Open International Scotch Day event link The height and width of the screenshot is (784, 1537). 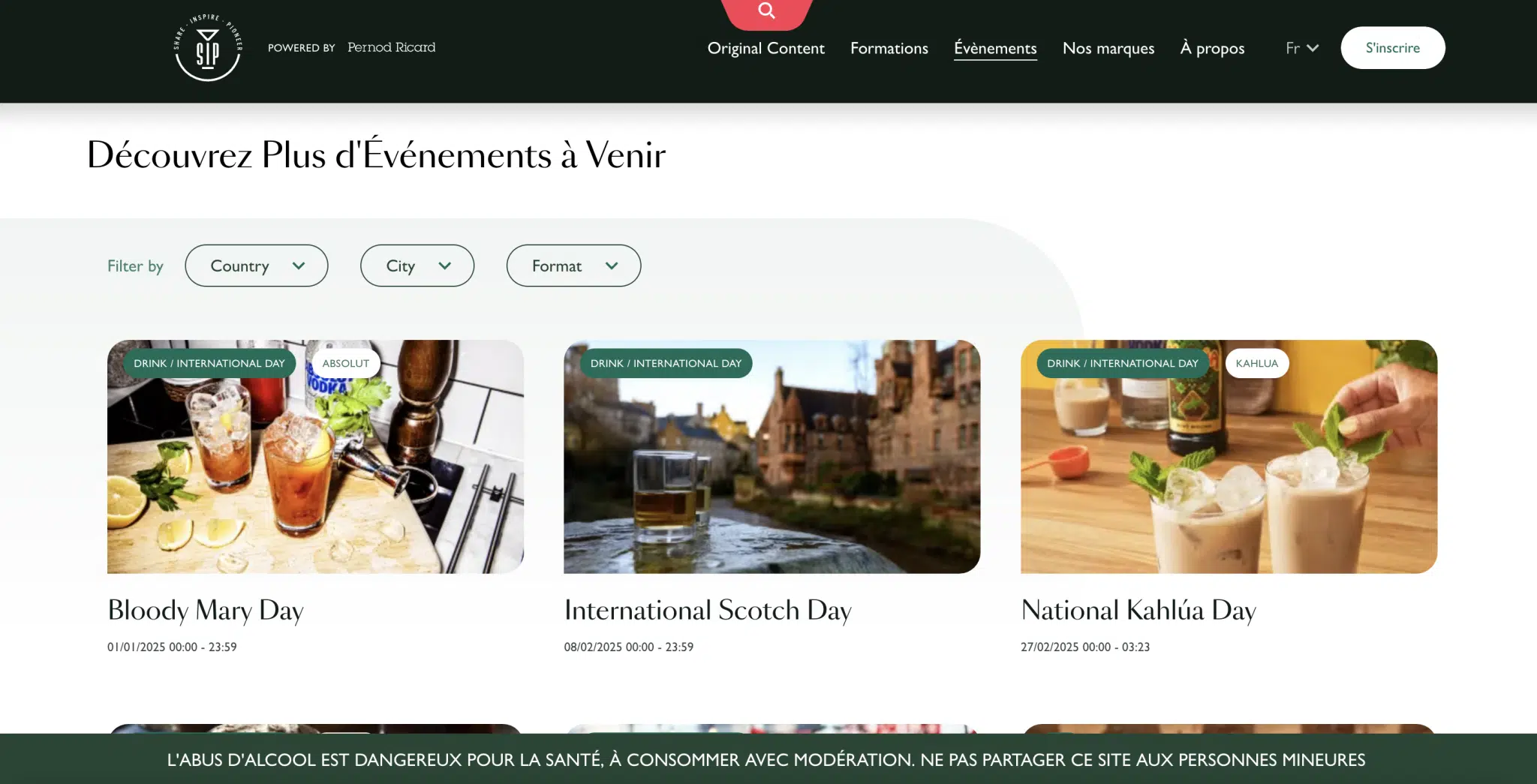pos(708,610)
